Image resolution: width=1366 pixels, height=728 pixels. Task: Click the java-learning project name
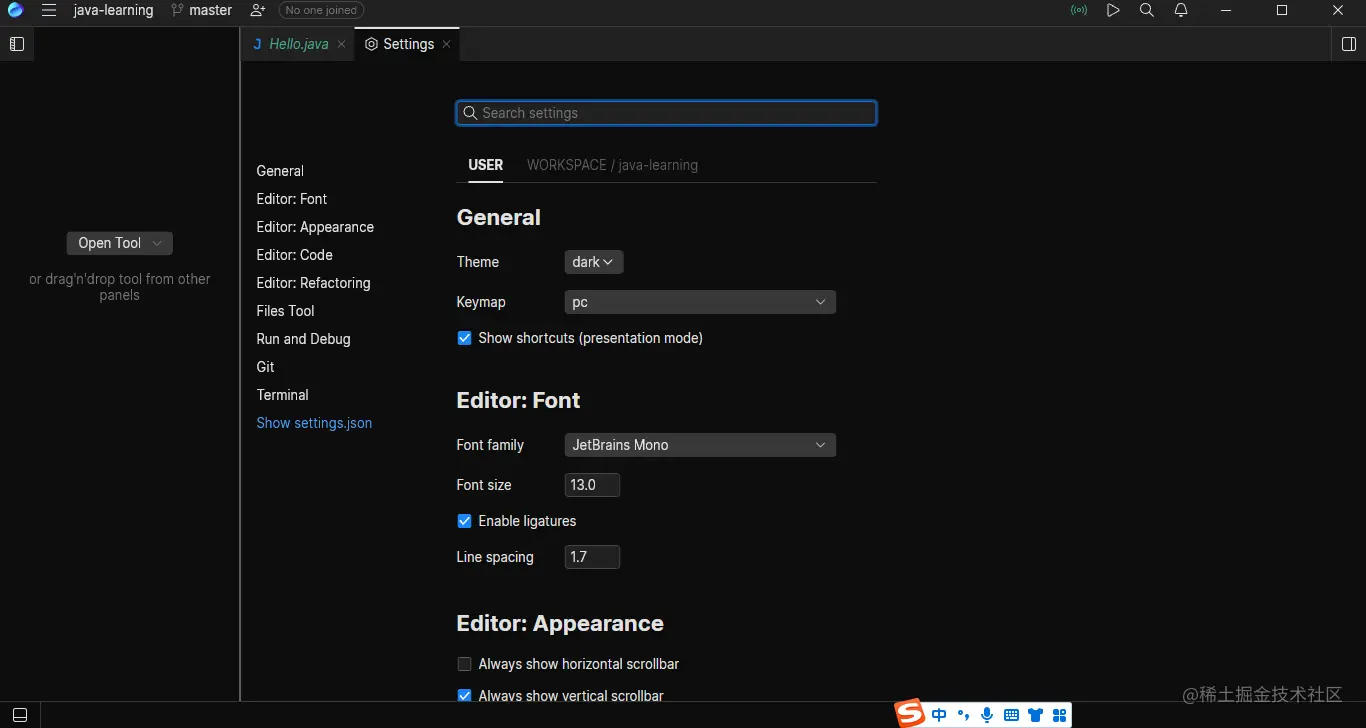tap(113, 10)
